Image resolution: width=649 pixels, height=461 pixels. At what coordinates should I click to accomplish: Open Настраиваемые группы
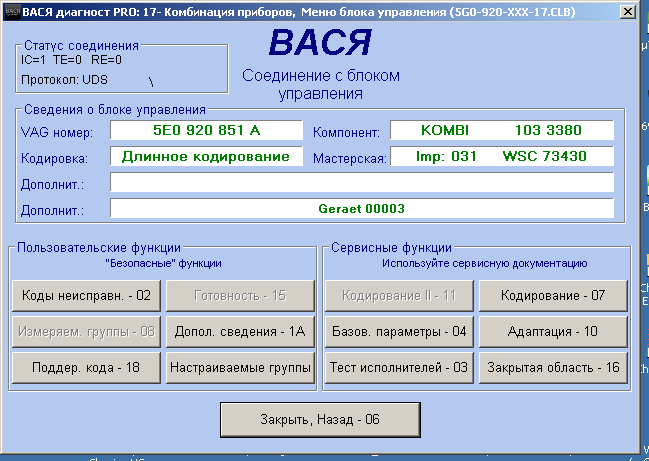(x=240, y=367)
